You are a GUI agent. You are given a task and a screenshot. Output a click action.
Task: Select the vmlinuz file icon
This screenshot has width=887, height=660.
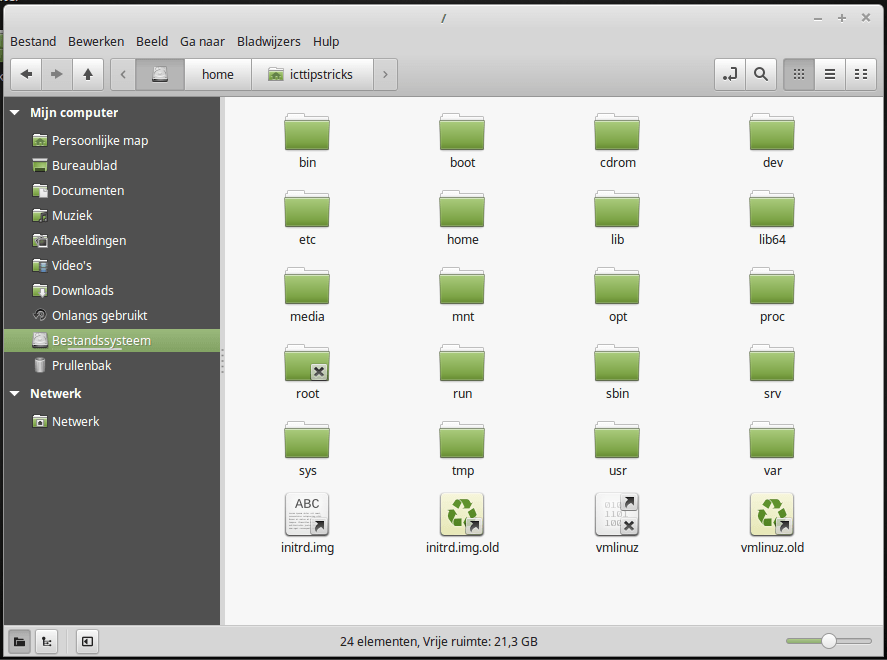617,514
